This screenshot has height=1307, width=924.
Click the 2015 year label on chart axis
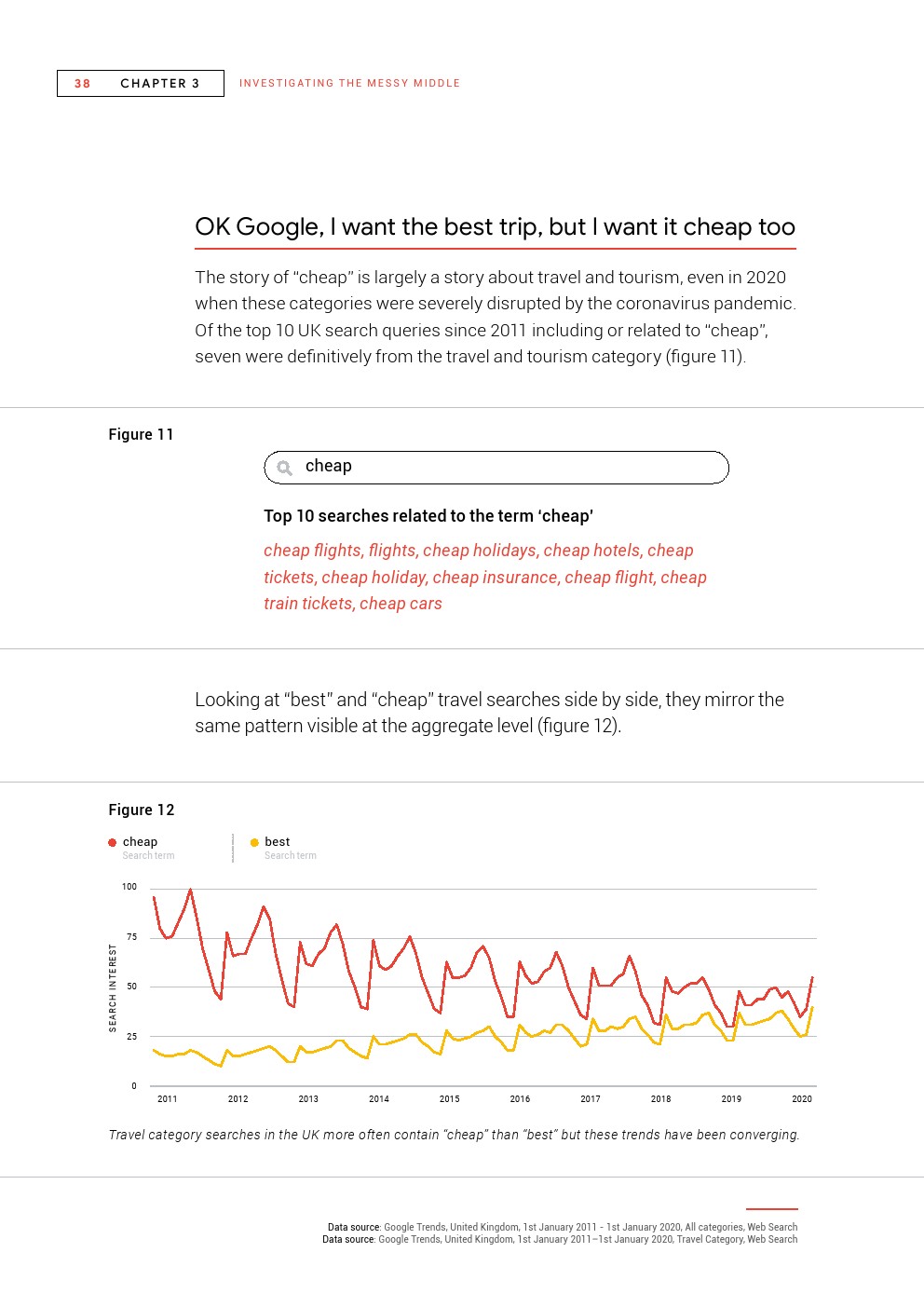[450, 1099]
